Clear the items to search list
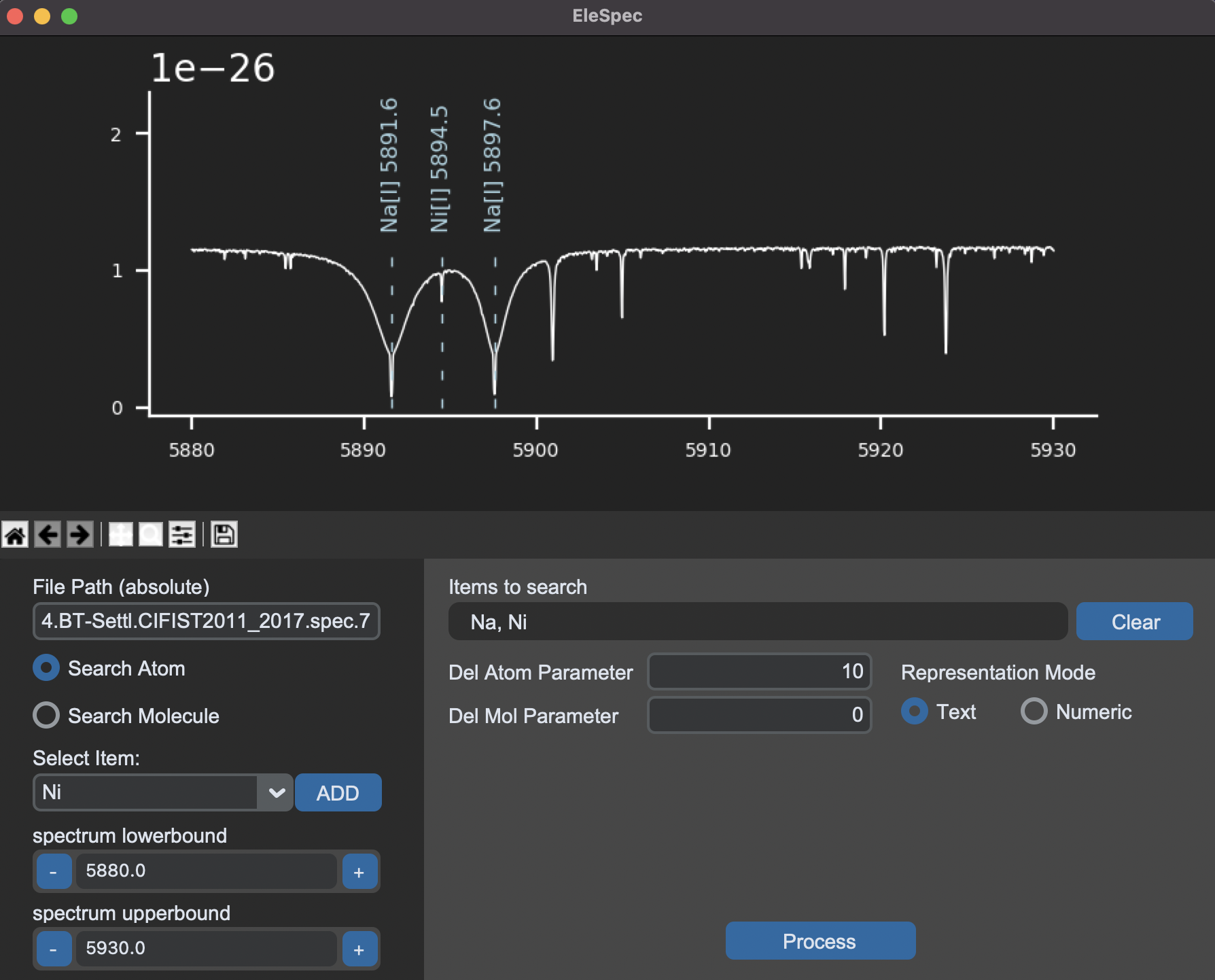This screenshot has width=1215, height=980. coord(1135,621)
